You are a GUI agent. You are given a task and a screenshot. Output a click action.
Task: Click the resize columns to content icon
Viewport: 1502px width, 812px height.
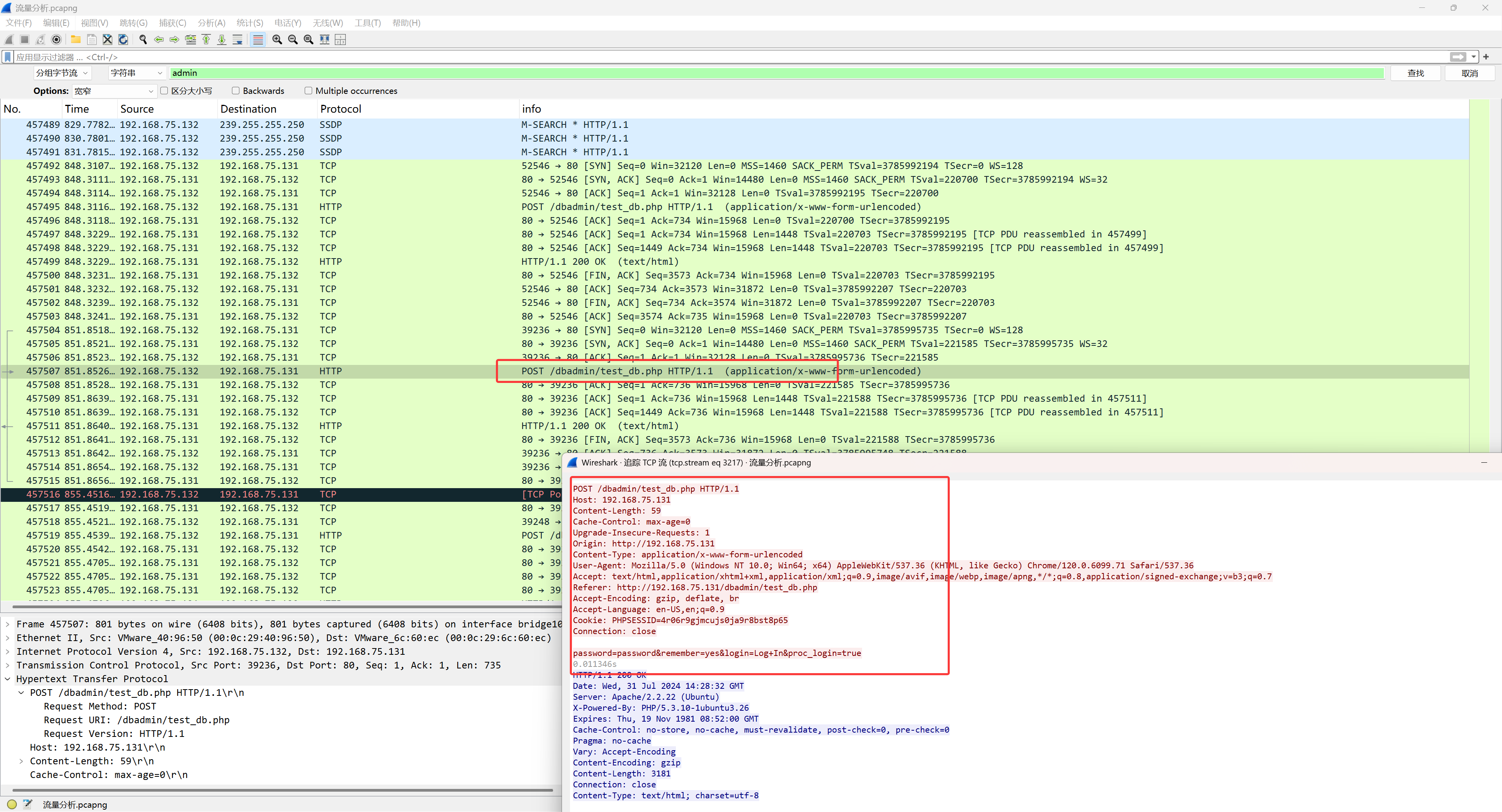(x=325, y=40)
